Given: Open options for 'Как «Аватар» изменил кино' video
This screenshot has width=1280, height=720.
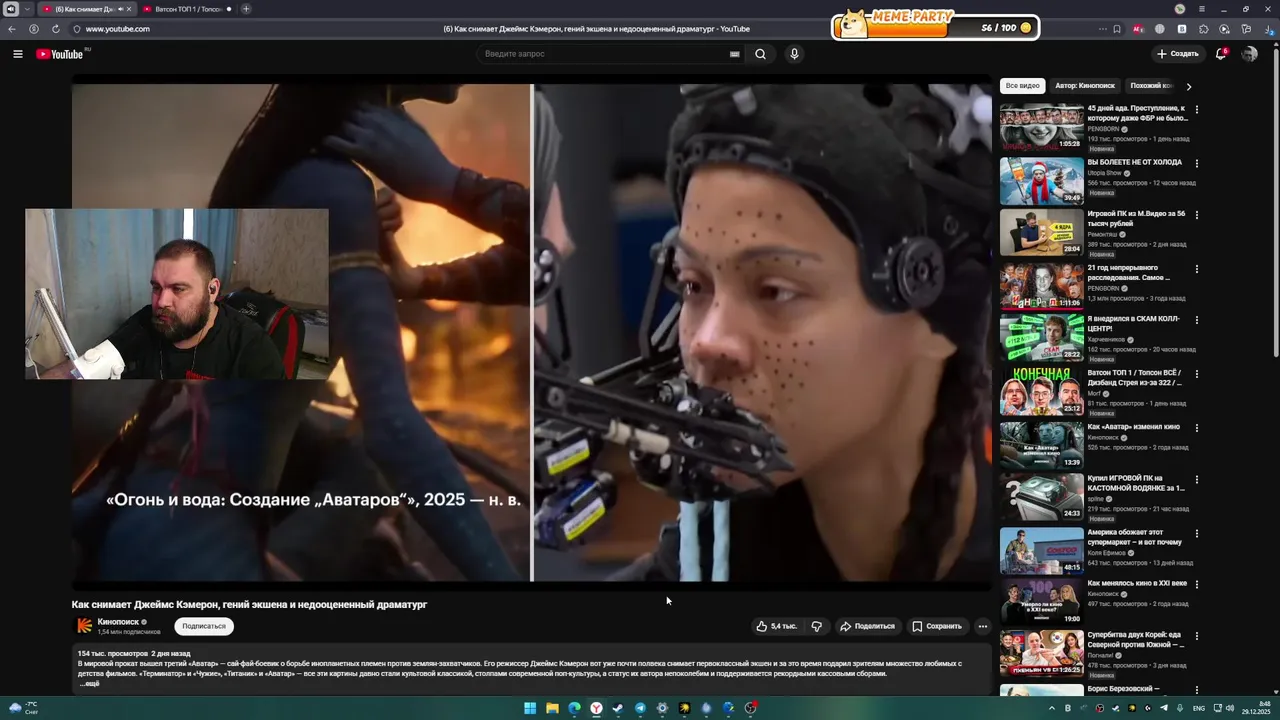Looking at the screenshot, I should (x=1197, y=428).
